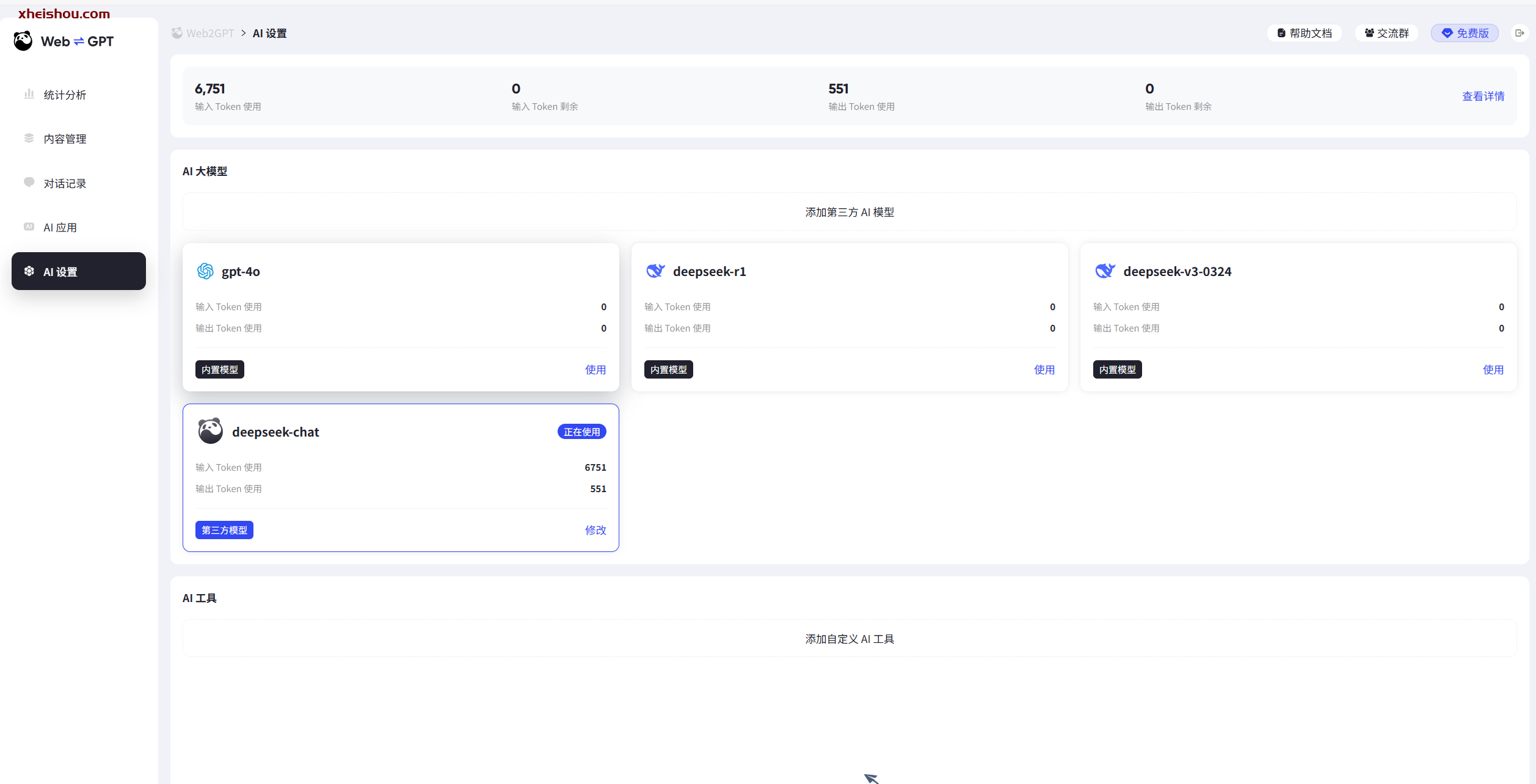Click the 内置模型 tag on deepseek-v3-0324

tap(1118, 369)
